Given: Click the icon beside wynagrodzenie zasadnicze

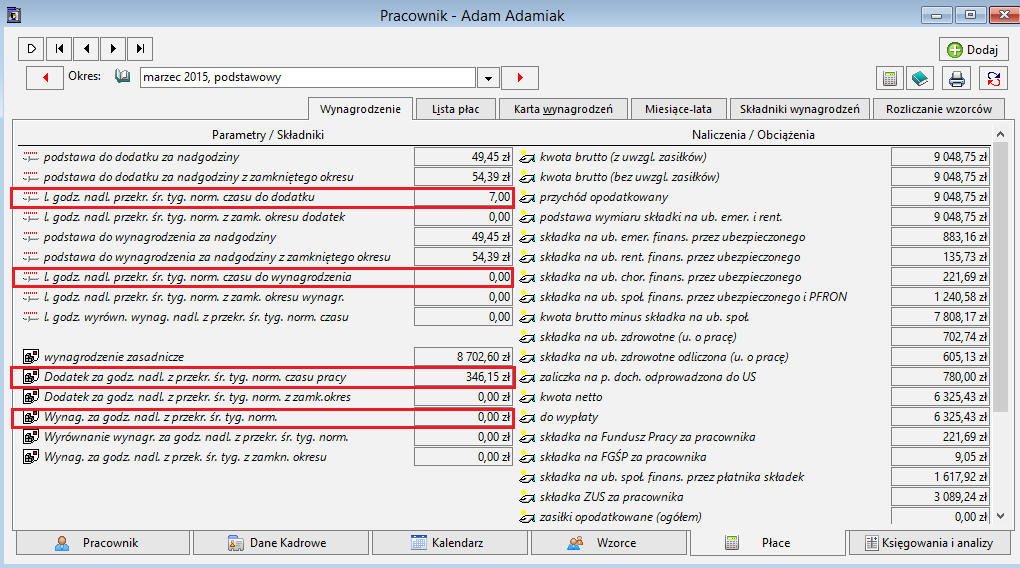Looking at the screenshot, I should pos(31,357).
